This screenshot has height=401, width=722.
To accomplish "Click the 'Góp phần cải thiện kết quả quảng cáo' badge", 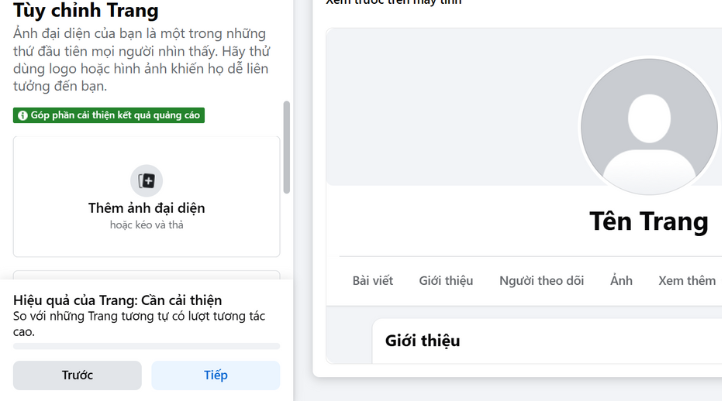I will pos(109,116).
